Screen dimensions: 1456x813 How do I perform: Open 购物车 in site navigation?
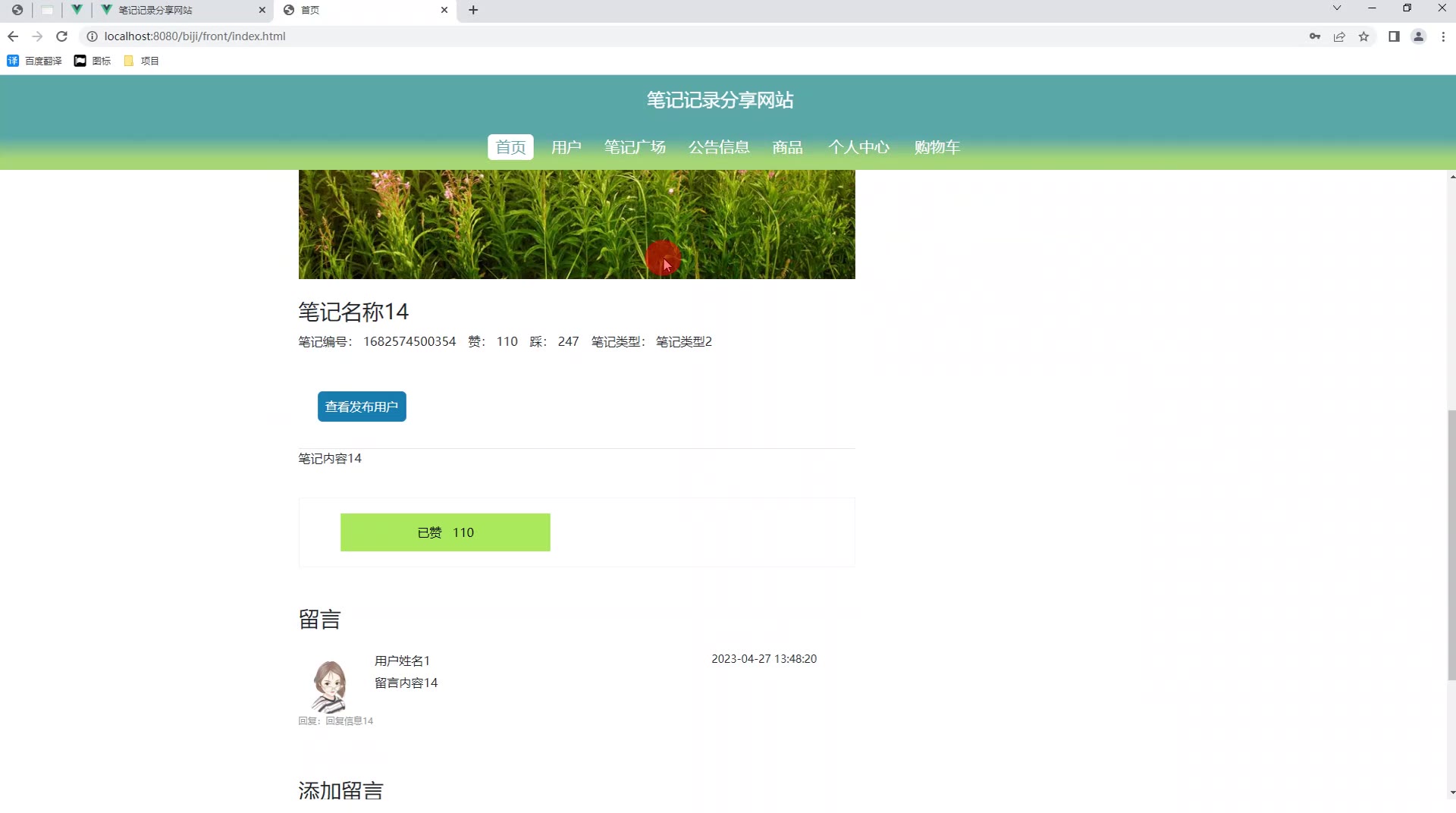[x=937, y=147]
